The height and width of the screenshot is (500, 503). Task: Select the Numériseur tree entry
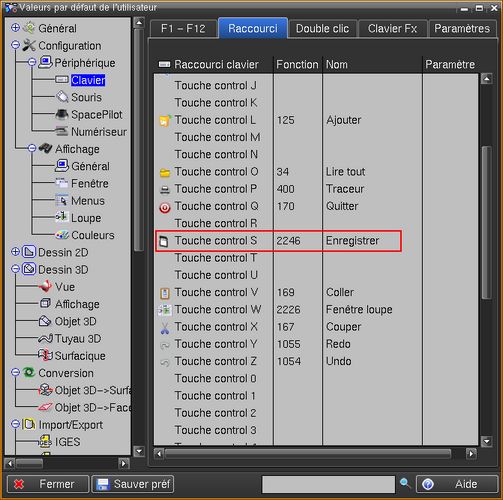(x=99, y=132)
